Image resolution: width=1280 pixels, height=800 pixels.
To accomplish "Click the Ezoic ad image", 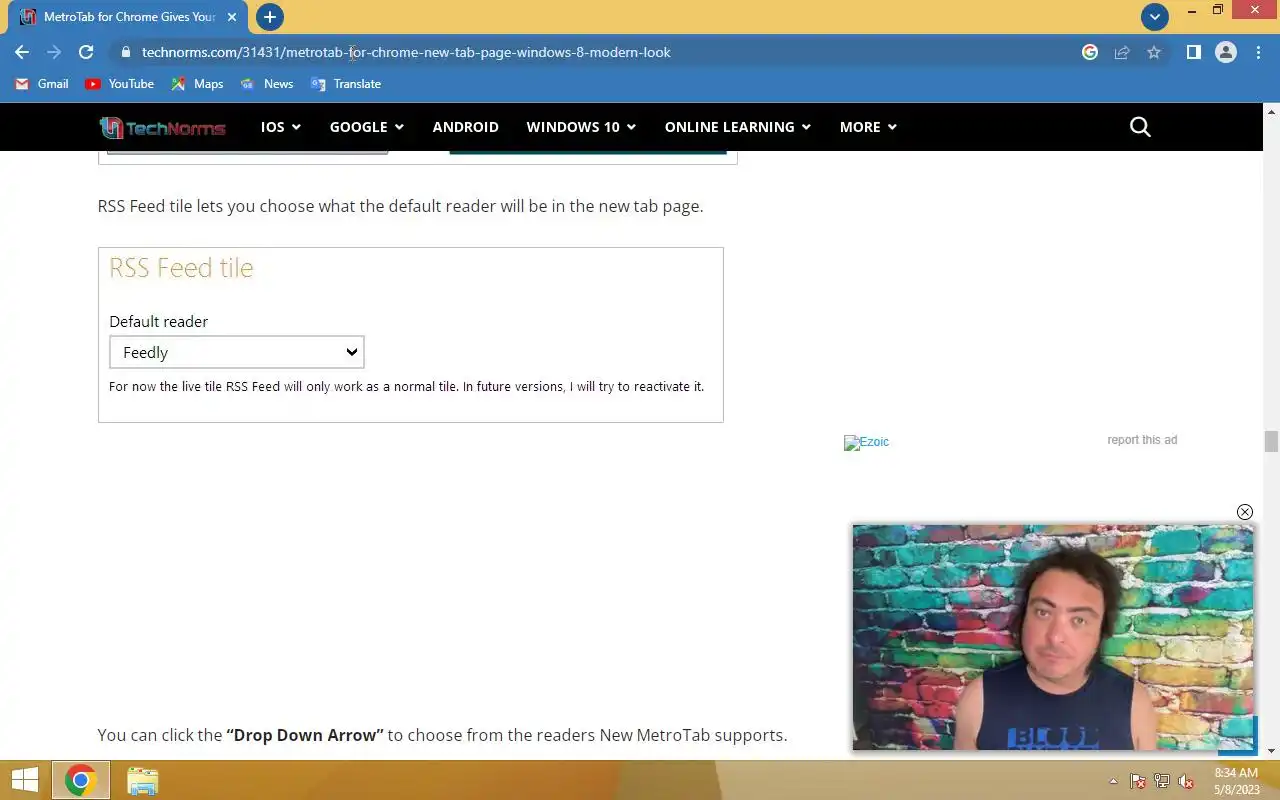I will point(866,442).
